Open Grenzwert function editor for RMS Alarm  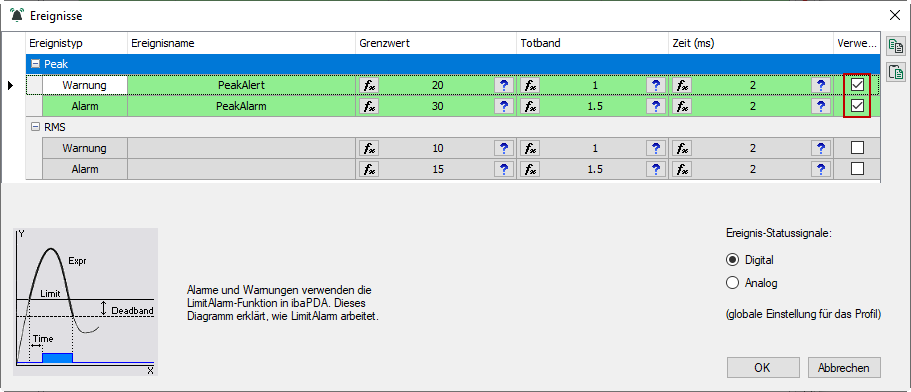coord(369,169)
